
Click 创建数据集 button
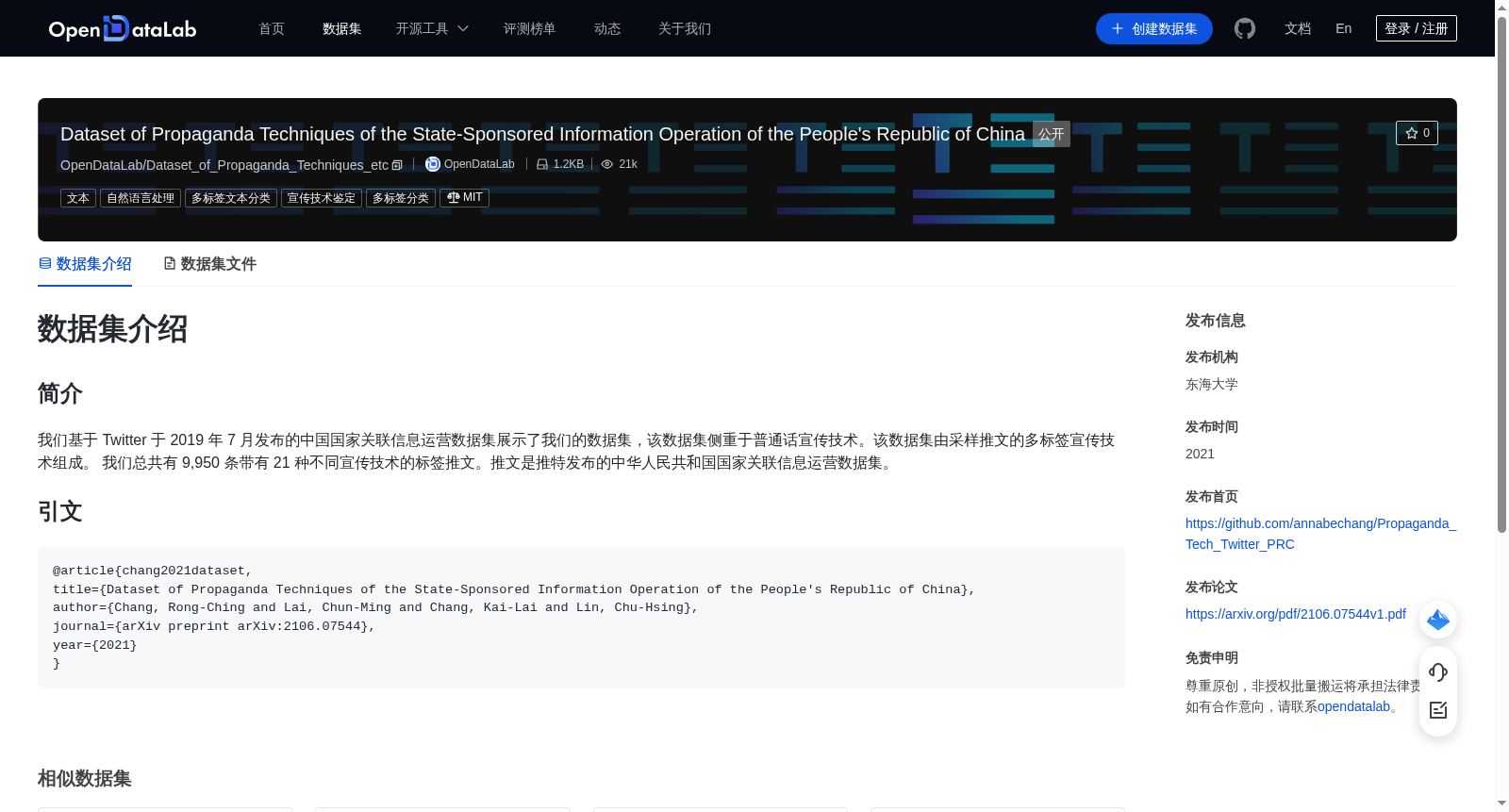(x=1154, y=28)
